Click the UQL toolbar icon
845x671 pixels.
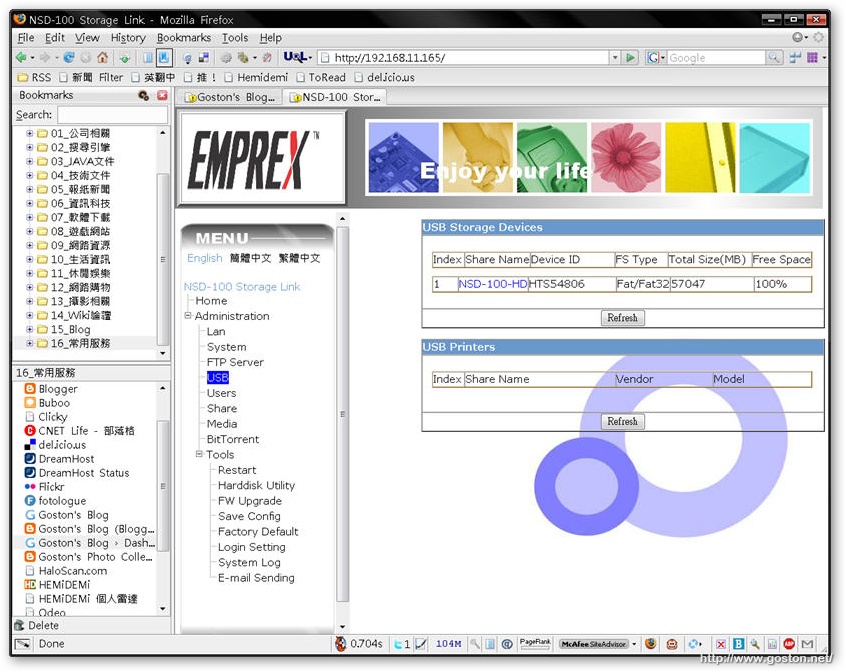[295, 57]
